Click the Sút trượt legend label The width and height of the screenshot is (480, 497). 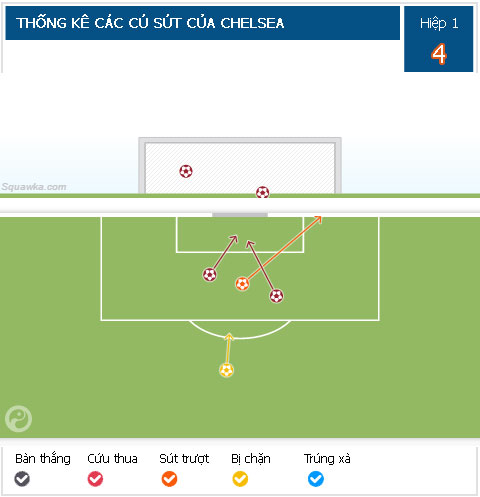[x=184, y=459]
